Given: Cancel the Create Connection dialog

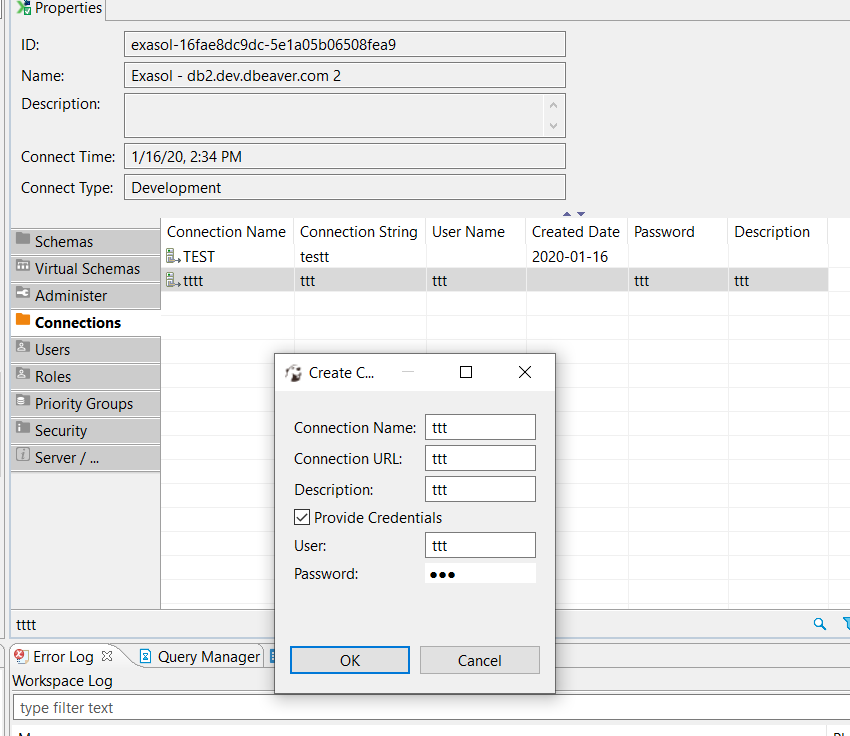Looking at the screenshot, I should point(479,660).
